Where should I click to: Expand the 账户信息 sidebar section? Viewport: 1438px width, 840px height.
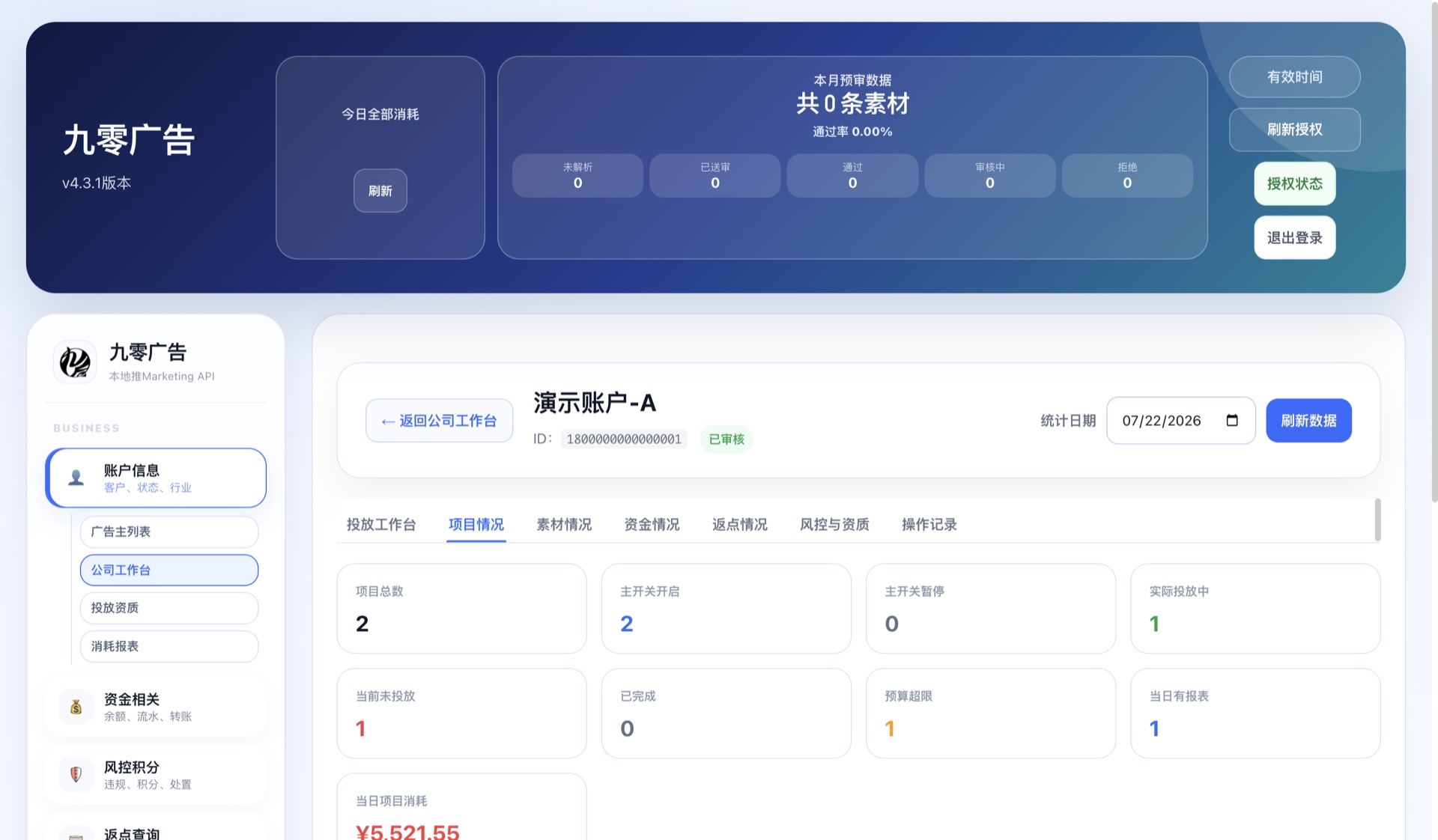tap(156, 478)
